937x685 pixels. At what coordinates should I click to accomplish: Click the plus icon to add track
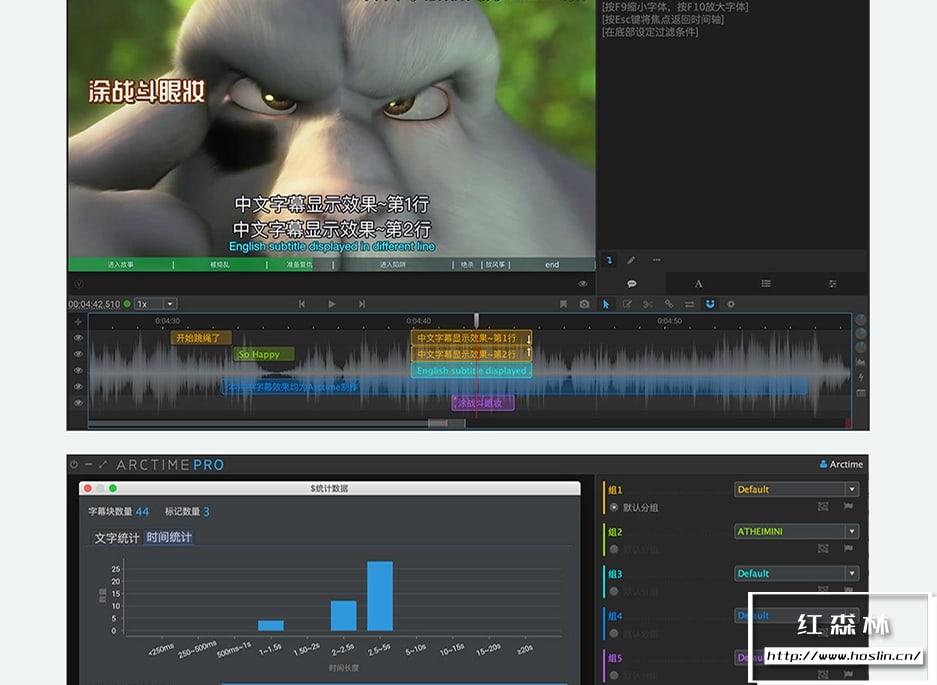click(x=78, y=322)
